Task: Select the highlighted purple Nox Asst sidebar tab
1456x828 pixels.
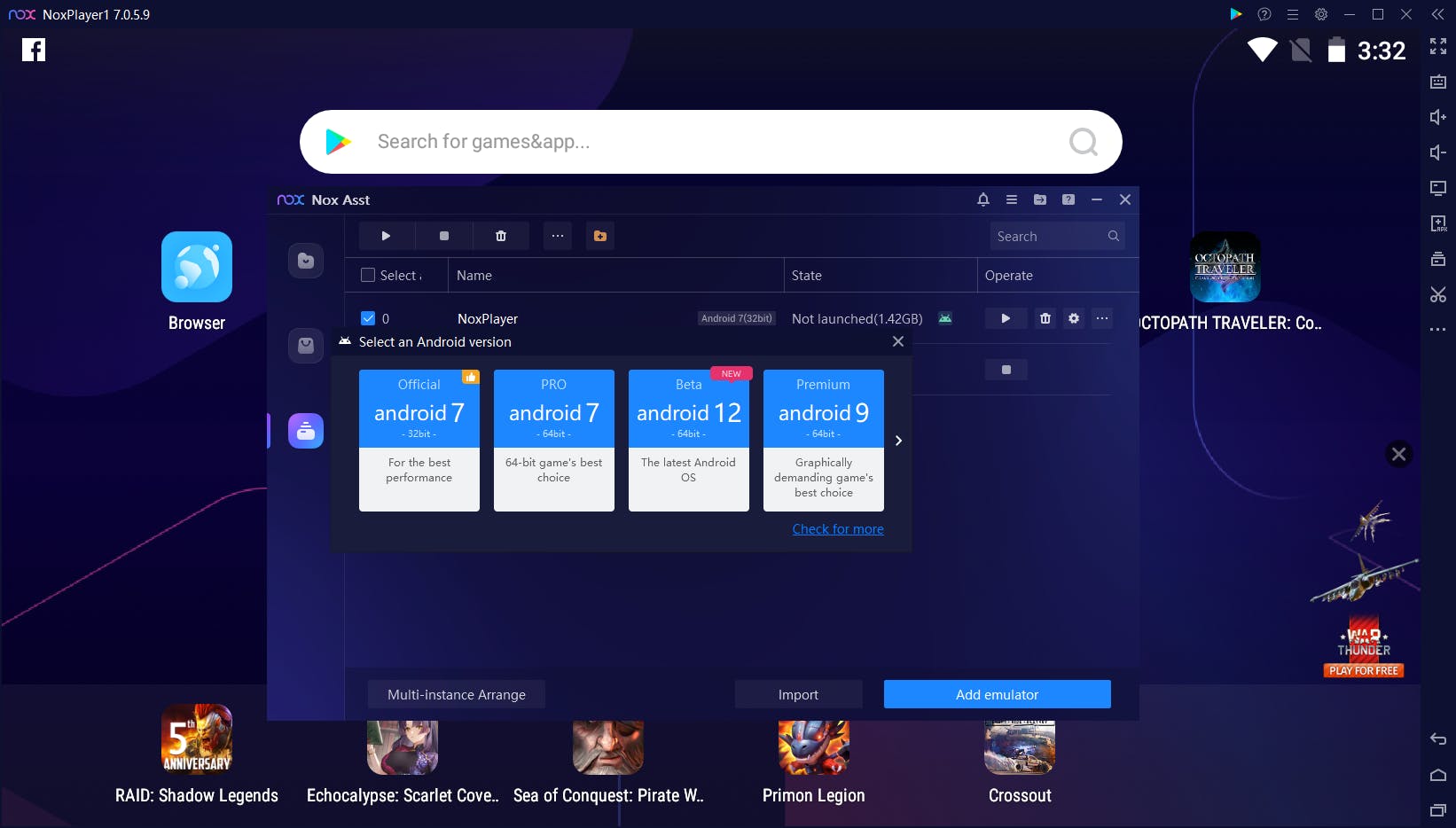Action: tap(306, 431)
